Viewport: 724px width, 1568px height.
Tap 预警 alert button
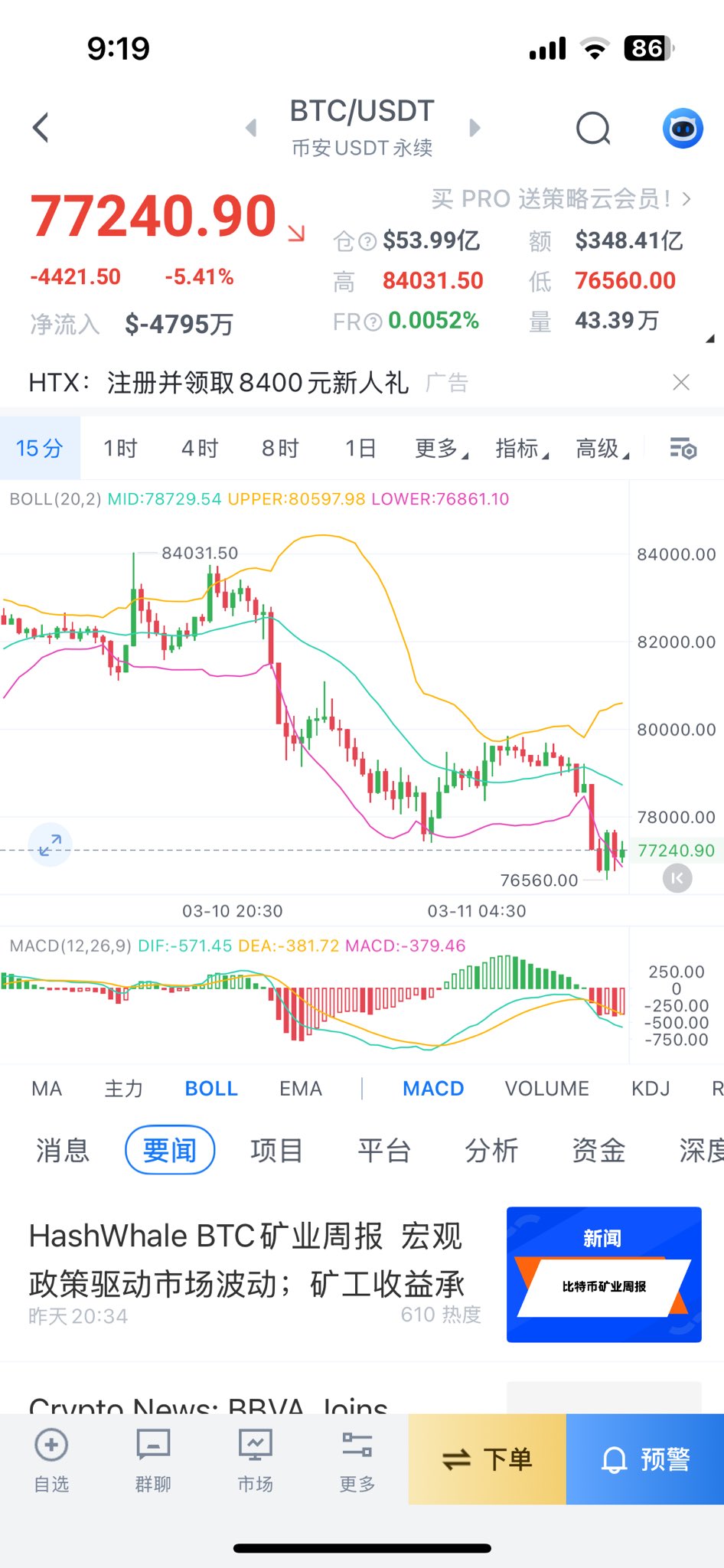(x=645, y=1459)
